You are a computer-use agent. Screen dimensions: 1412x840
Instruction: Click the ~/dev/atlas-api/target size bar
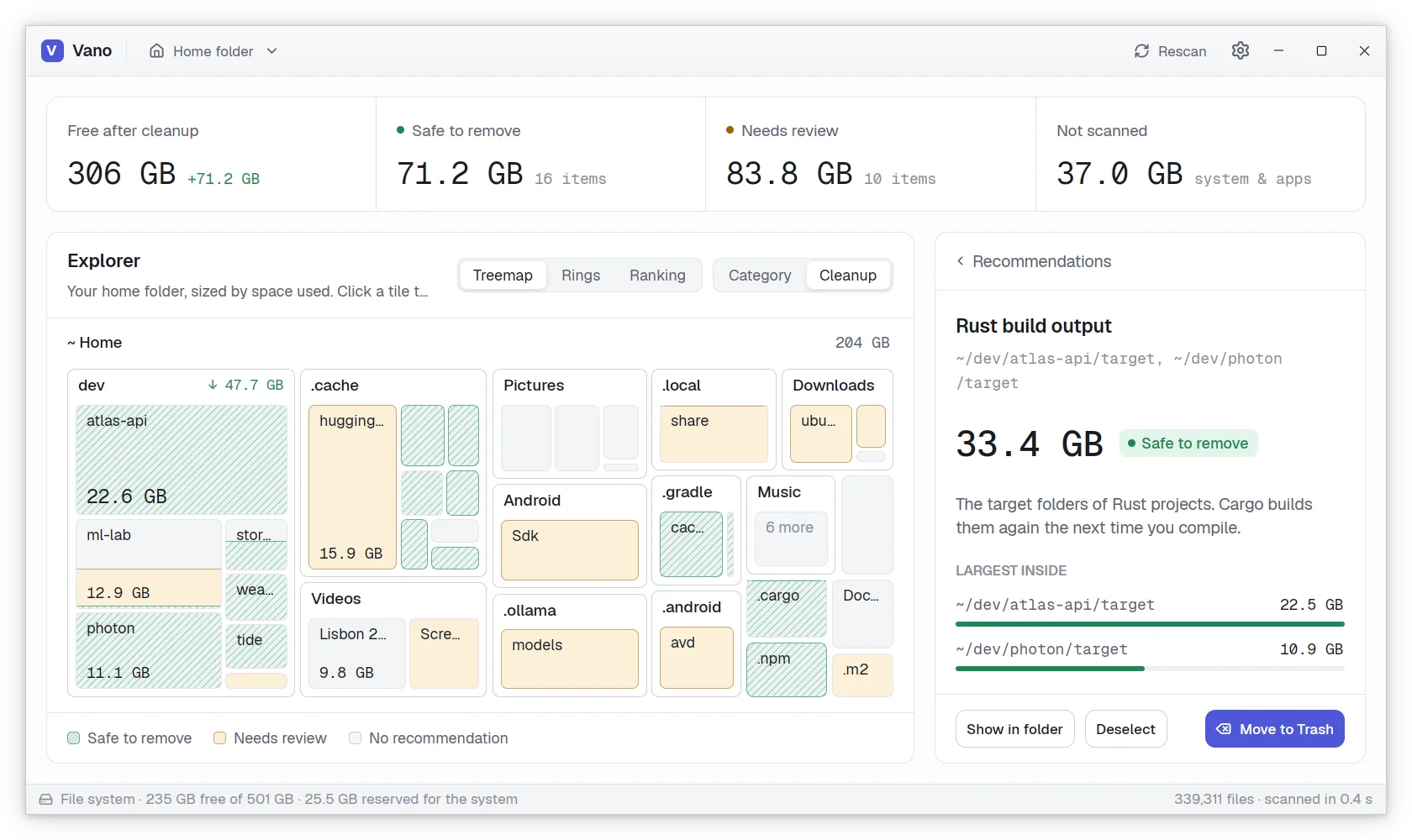[1150, 624]
